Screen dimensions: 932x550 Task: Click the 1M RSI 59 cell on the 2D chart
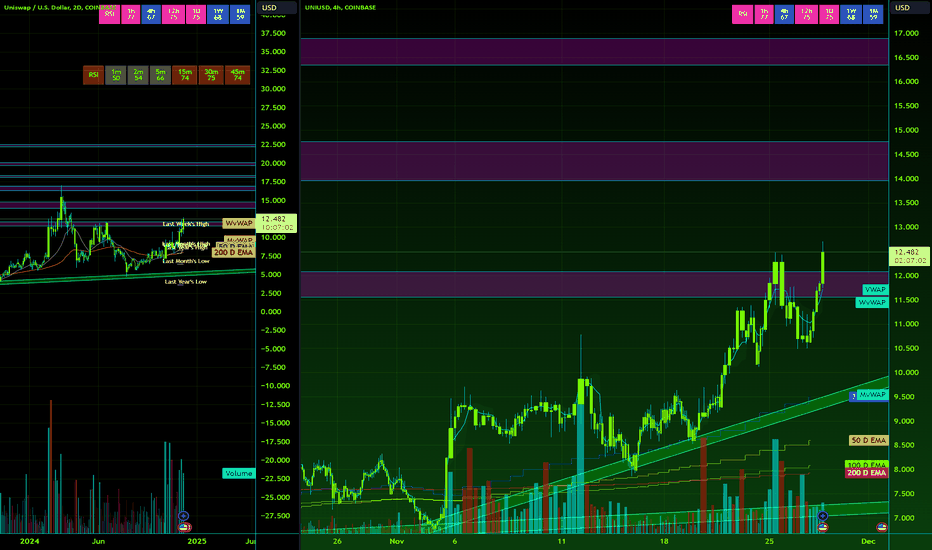coord(240,14)
